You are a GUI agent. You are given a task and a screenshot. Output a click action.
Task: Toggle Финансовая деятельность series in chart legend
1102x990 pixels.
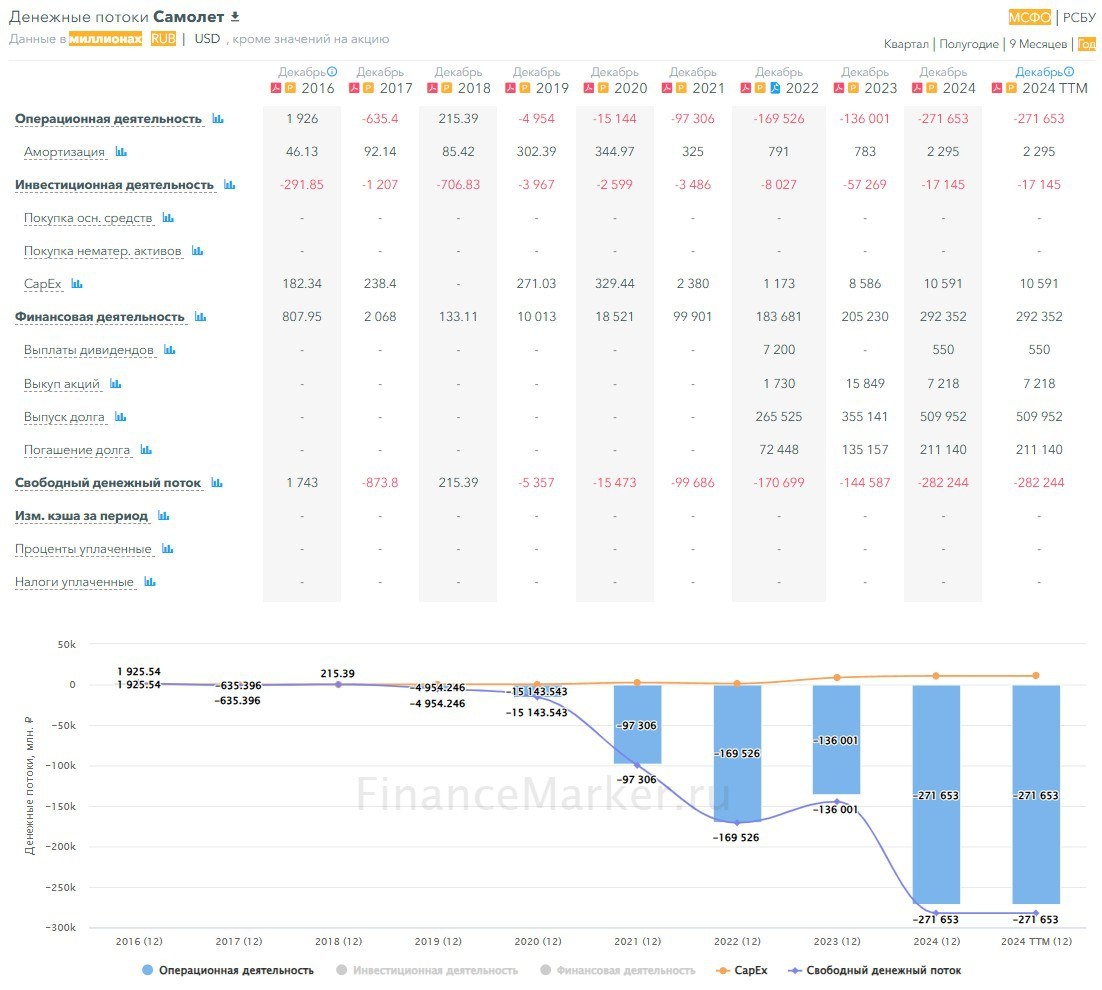(x=618, y=970)
